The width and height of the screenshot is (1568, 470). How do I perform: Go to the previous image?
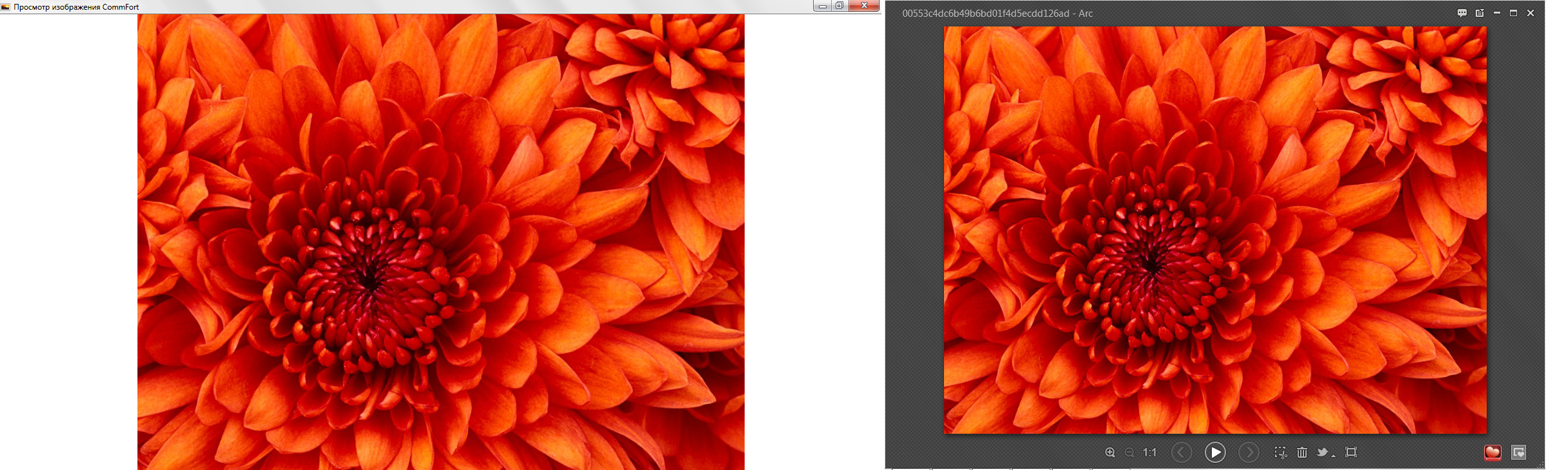coord(1181,453)
